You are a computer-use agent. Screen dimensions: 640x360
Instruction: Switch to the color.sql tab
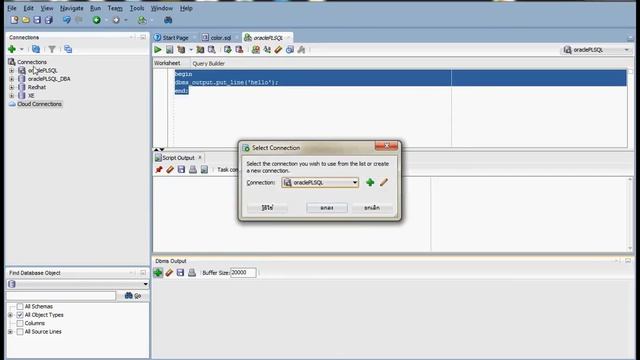click(217, 38)
